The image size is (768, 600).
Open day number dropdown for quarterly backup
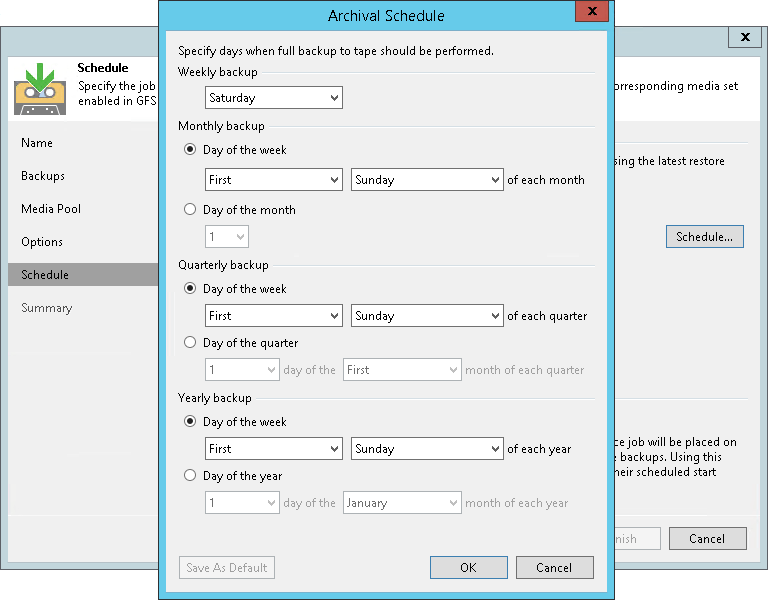[242, 370]
